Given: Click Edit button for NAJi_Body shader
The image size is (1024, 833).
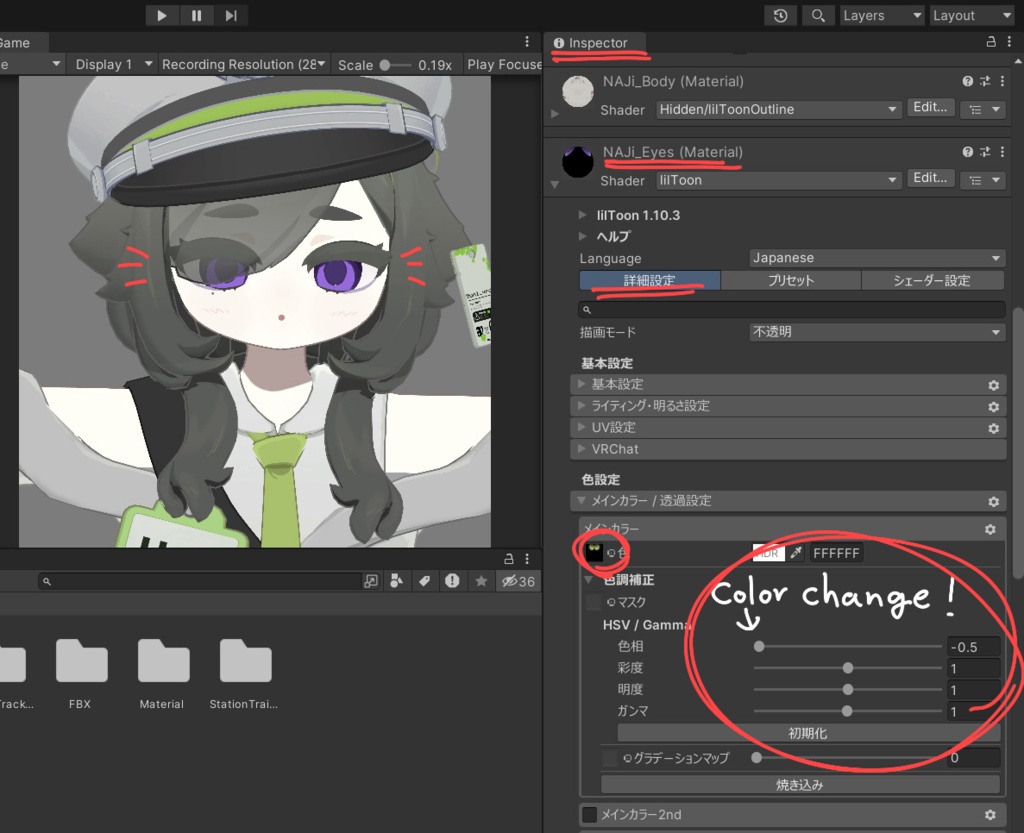Looking at the screenshot, I should (x=930, y=108).
